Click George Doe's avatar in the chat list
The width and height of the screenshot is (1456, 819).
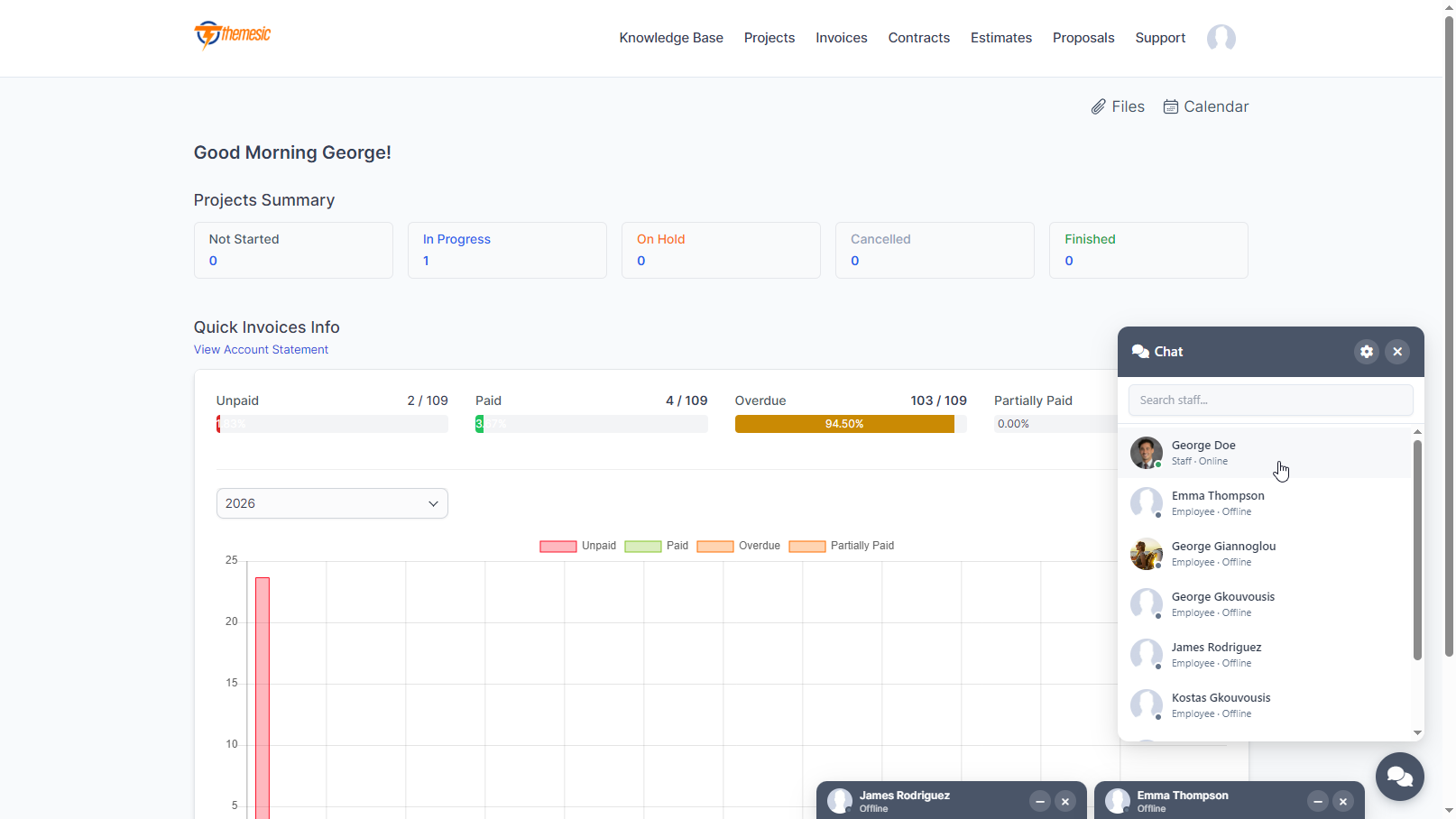coord(1146,453)
